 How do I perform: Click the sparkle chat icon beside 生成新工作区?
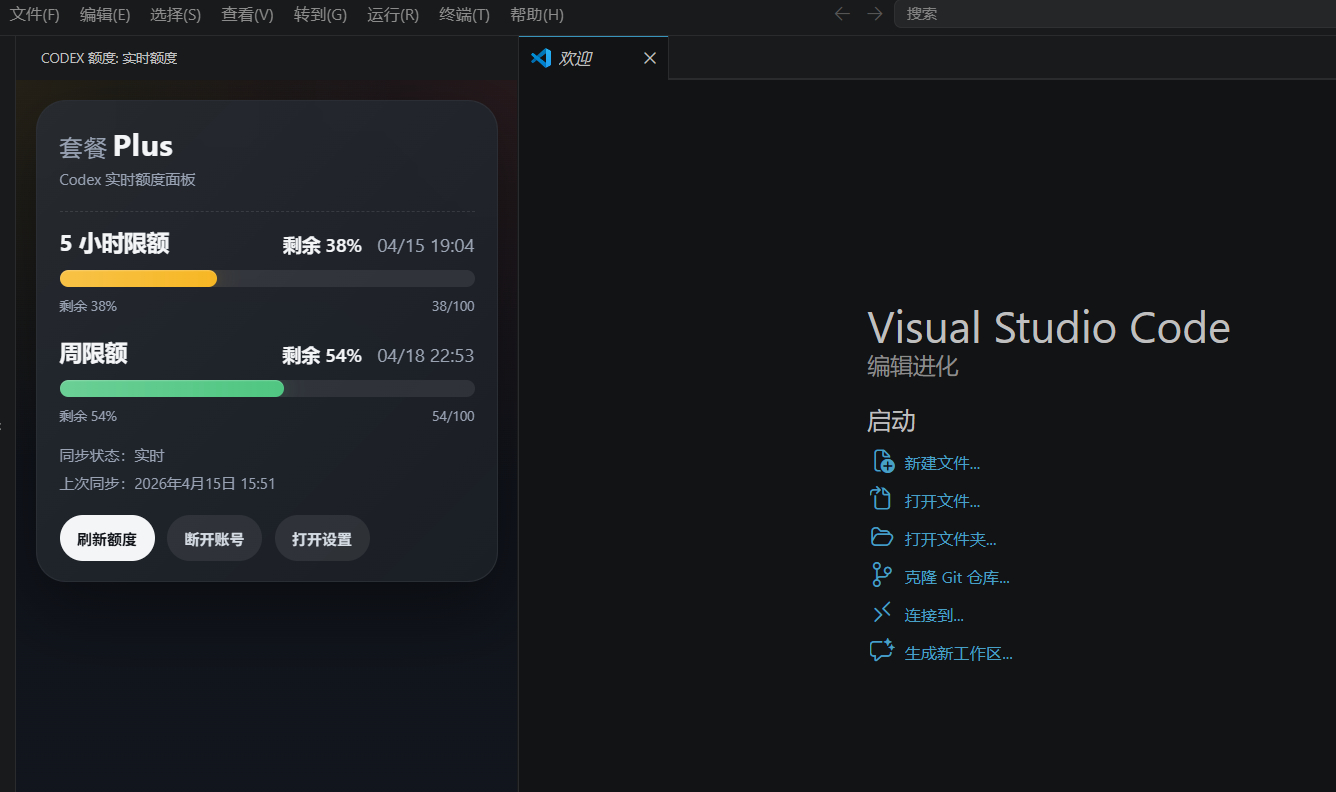882,651
